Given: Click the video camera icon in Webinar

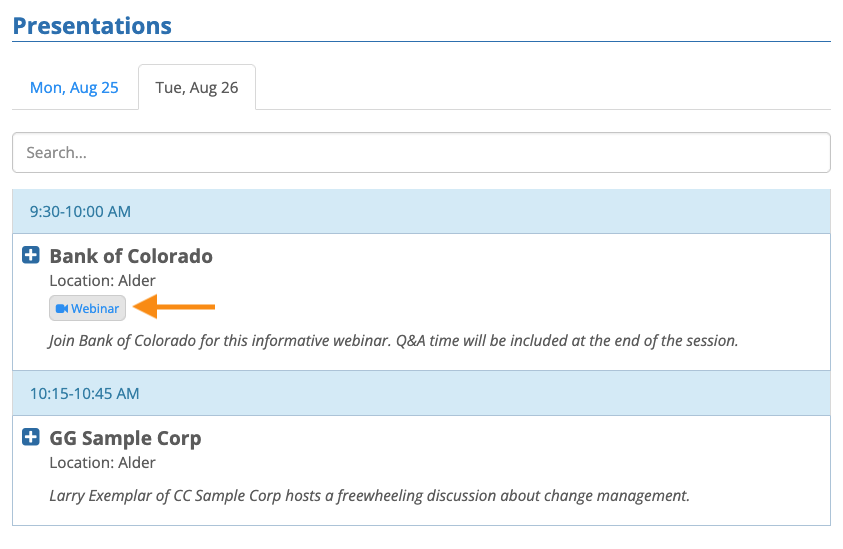Looking at the screenshot, I should [62, 309].
